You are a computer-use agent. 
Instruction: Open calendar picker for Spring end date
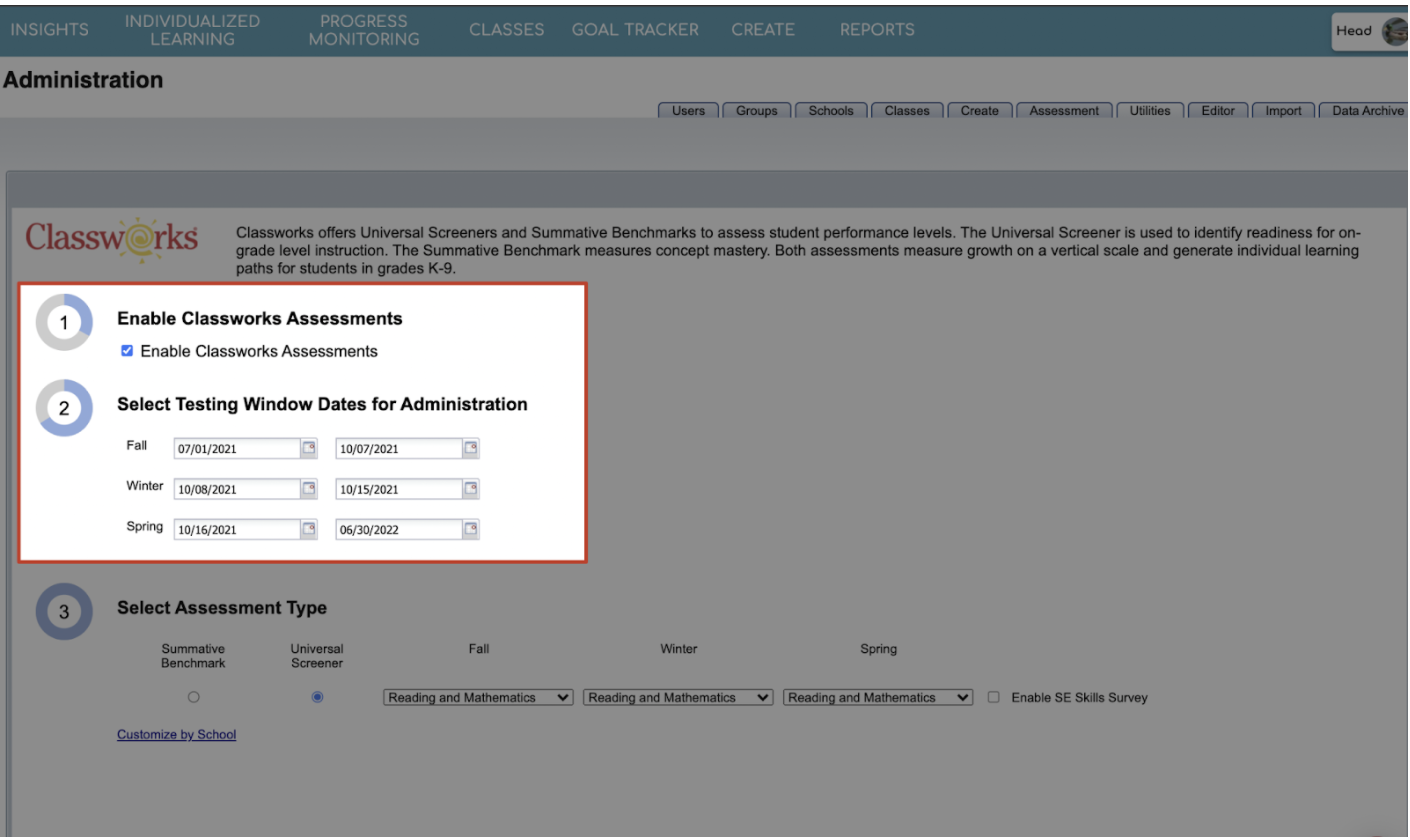click(471, 529)
